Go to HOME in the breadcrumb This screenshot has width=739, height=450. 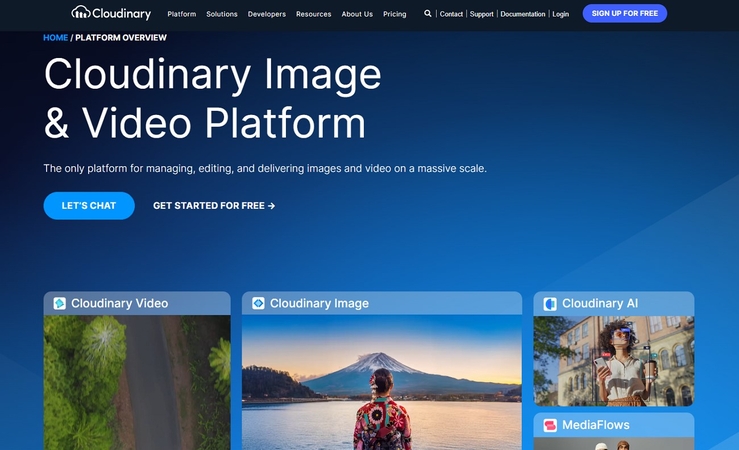click(x=56, y=38)
